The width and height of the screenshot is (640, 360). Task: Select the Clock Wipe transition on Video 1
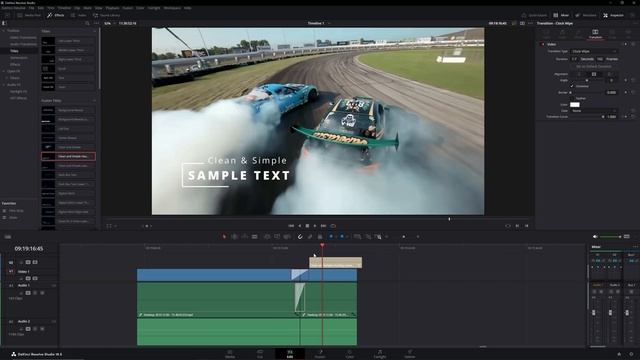point(300,275)
